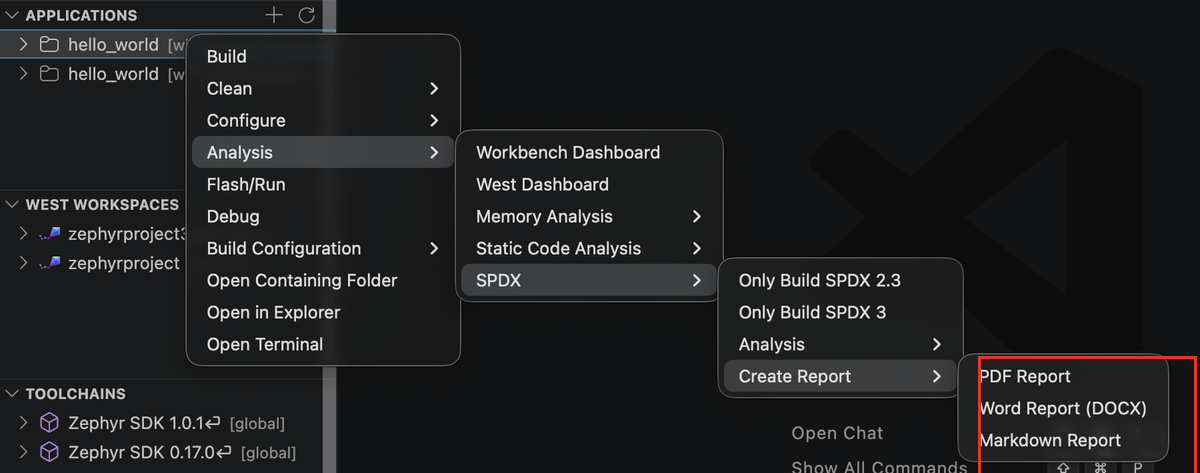The height and width of the screenshot is (473, 1200).
Task: Select Build from the context menu
Action: (323, 57)
